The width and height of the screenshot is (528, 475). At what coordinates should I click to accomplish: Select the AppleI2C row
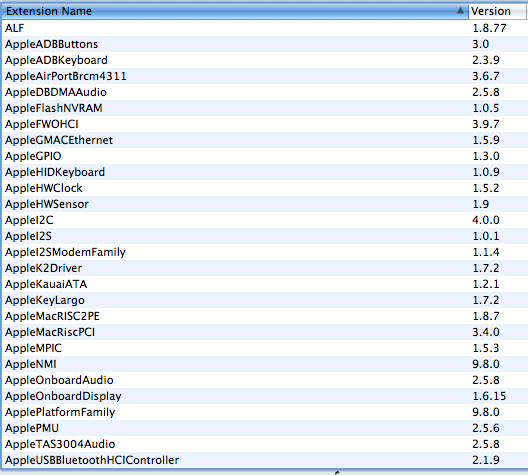pos(265,220)
